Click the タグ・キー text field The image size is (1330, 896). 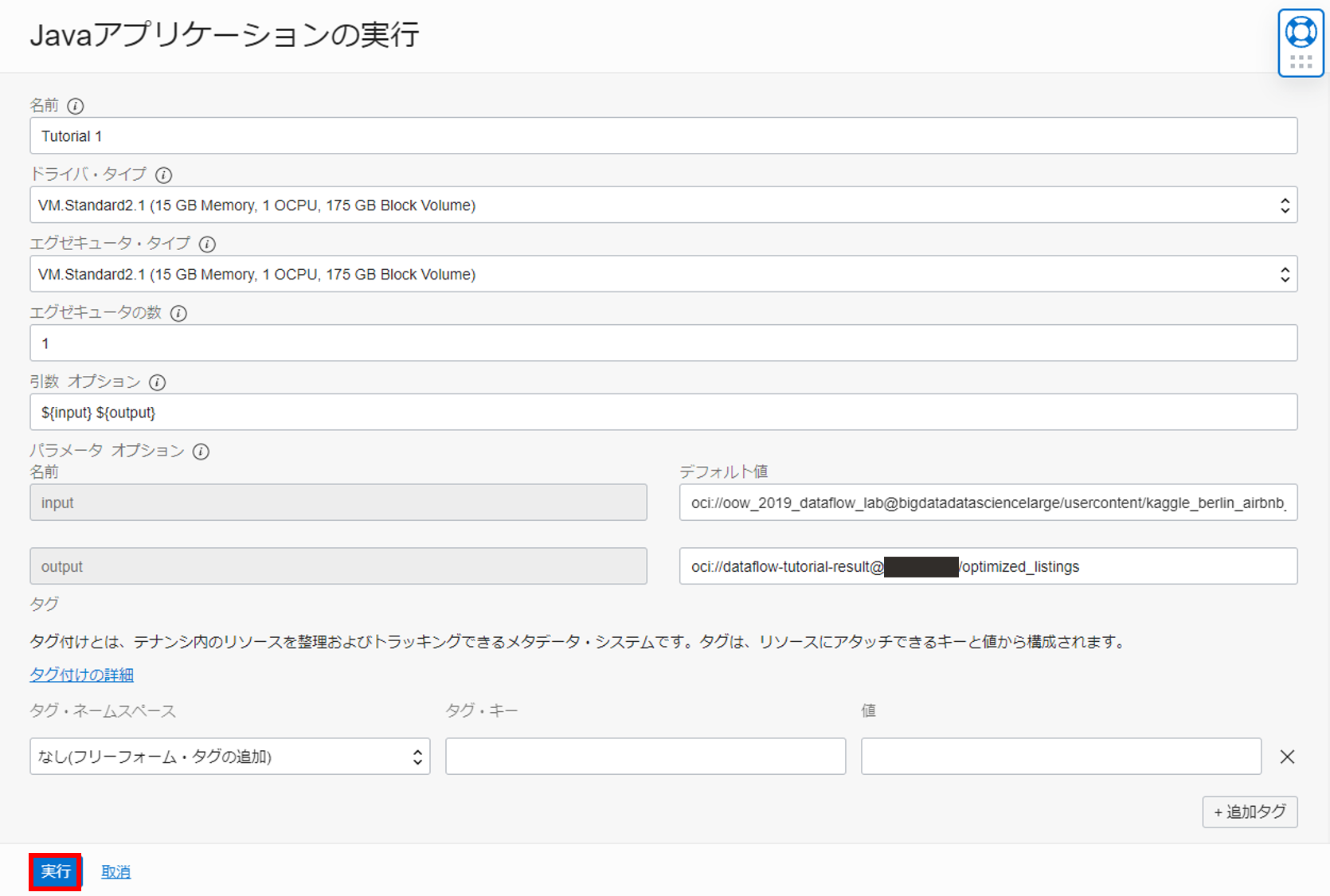[x=645, y=757]
